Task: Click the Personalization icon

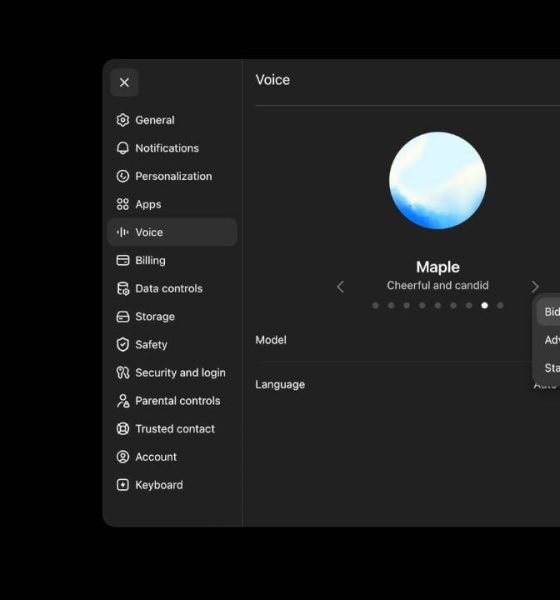Action: tap(122, 176)
